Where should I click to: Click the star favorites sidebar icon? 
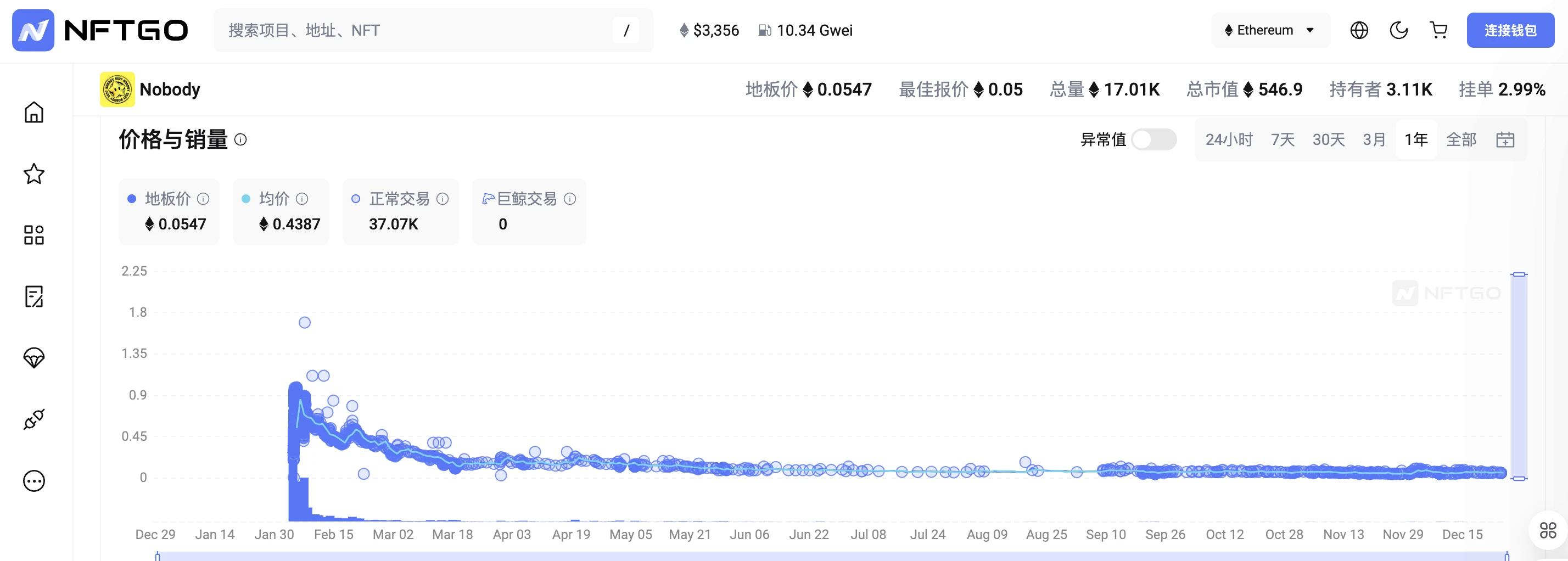coord(34,174)
